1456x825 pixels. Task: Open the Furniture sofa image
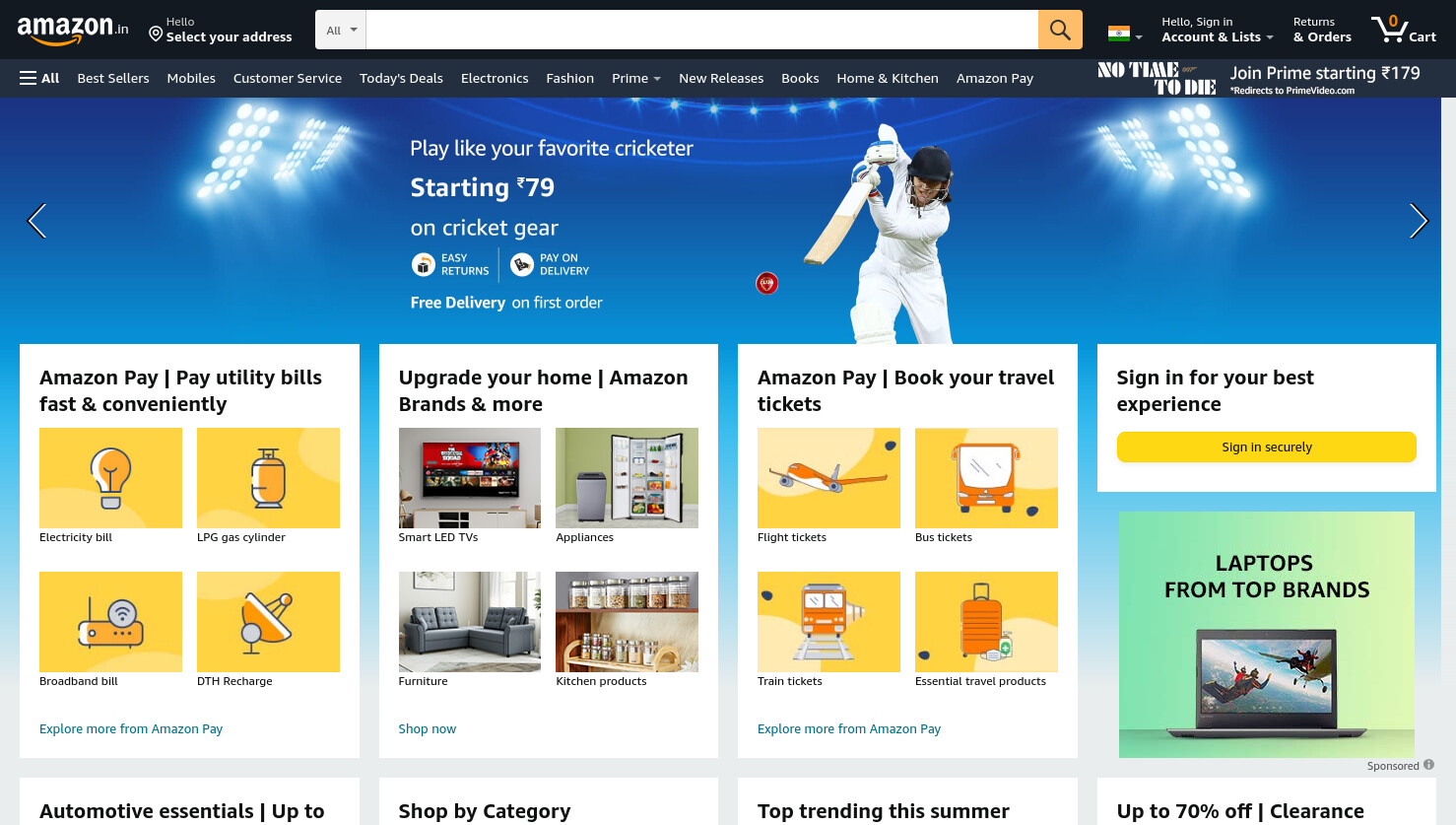[470, 622]
